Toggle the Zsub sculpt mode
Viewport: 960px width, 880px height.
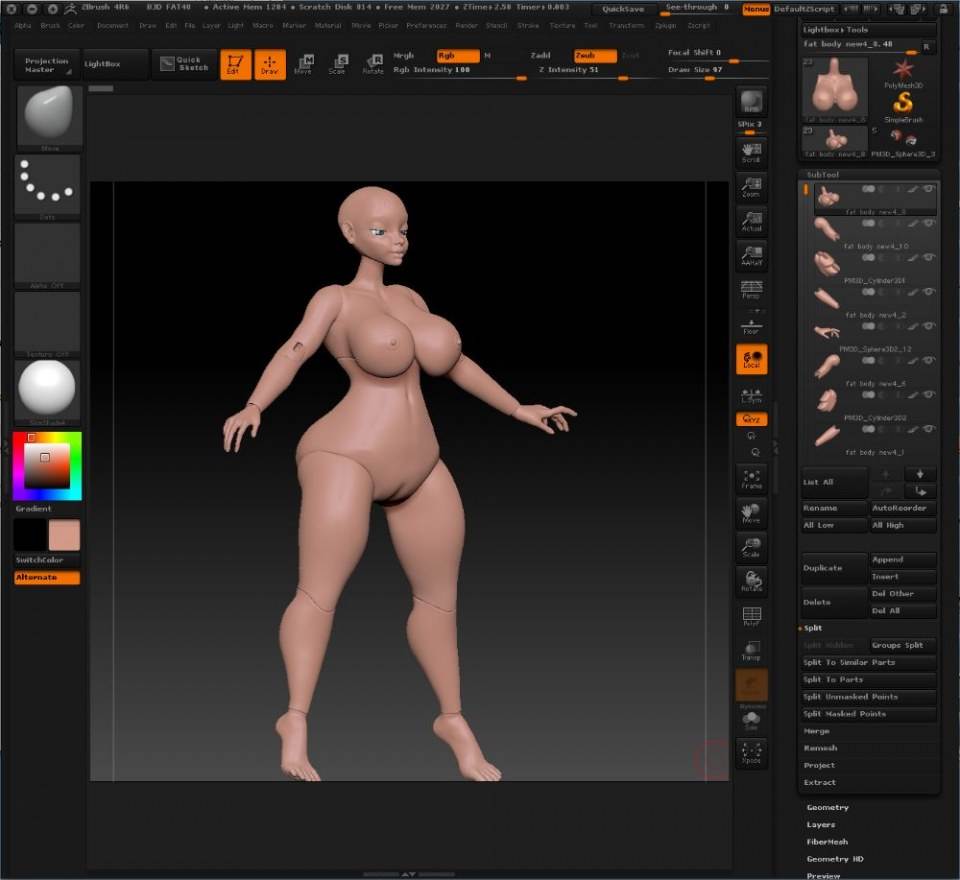[595, 56]
